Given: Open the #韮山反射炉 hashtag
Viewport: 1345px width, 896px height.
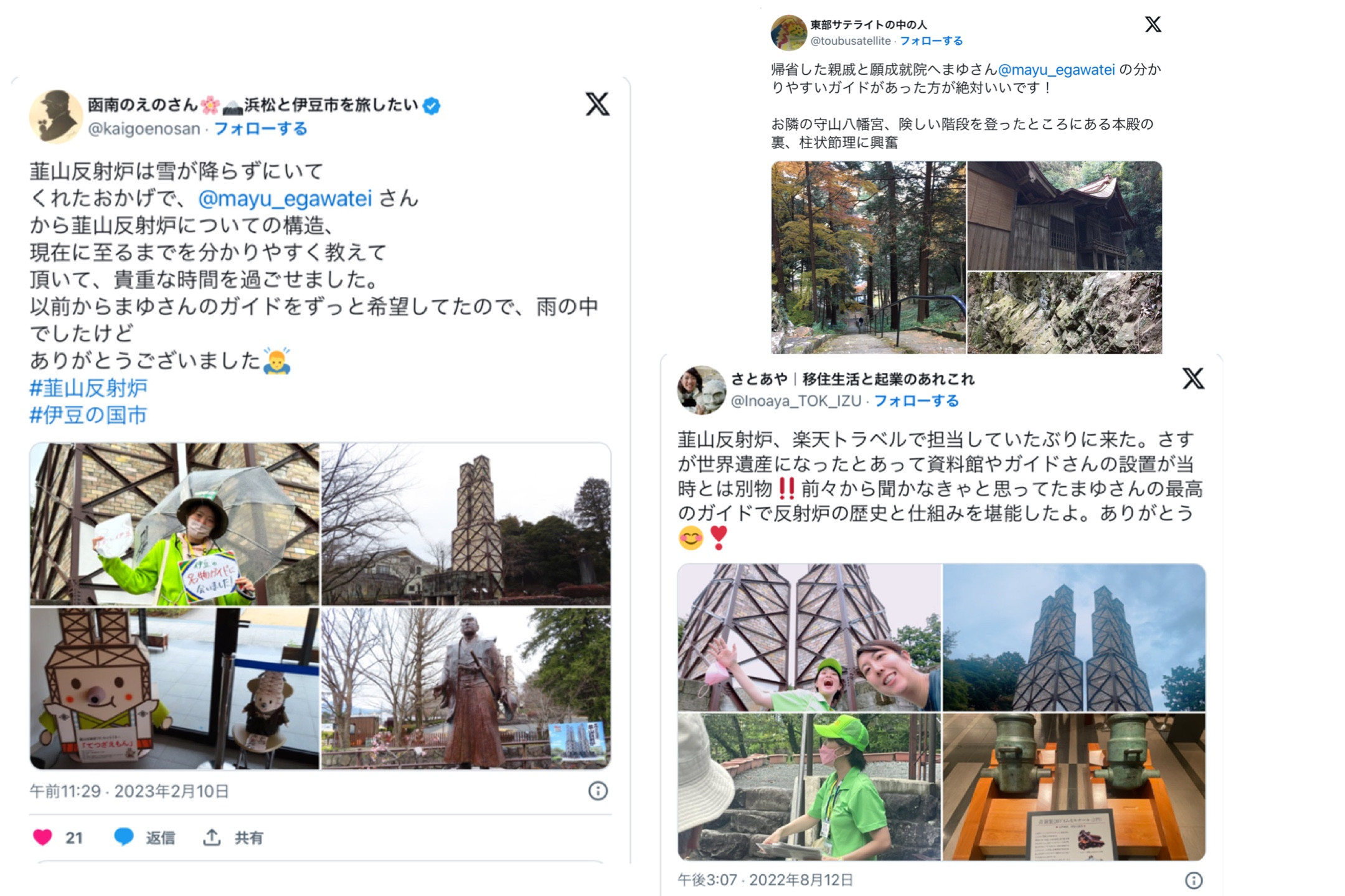Looking at the screenshot, I should tap(88, 388).
